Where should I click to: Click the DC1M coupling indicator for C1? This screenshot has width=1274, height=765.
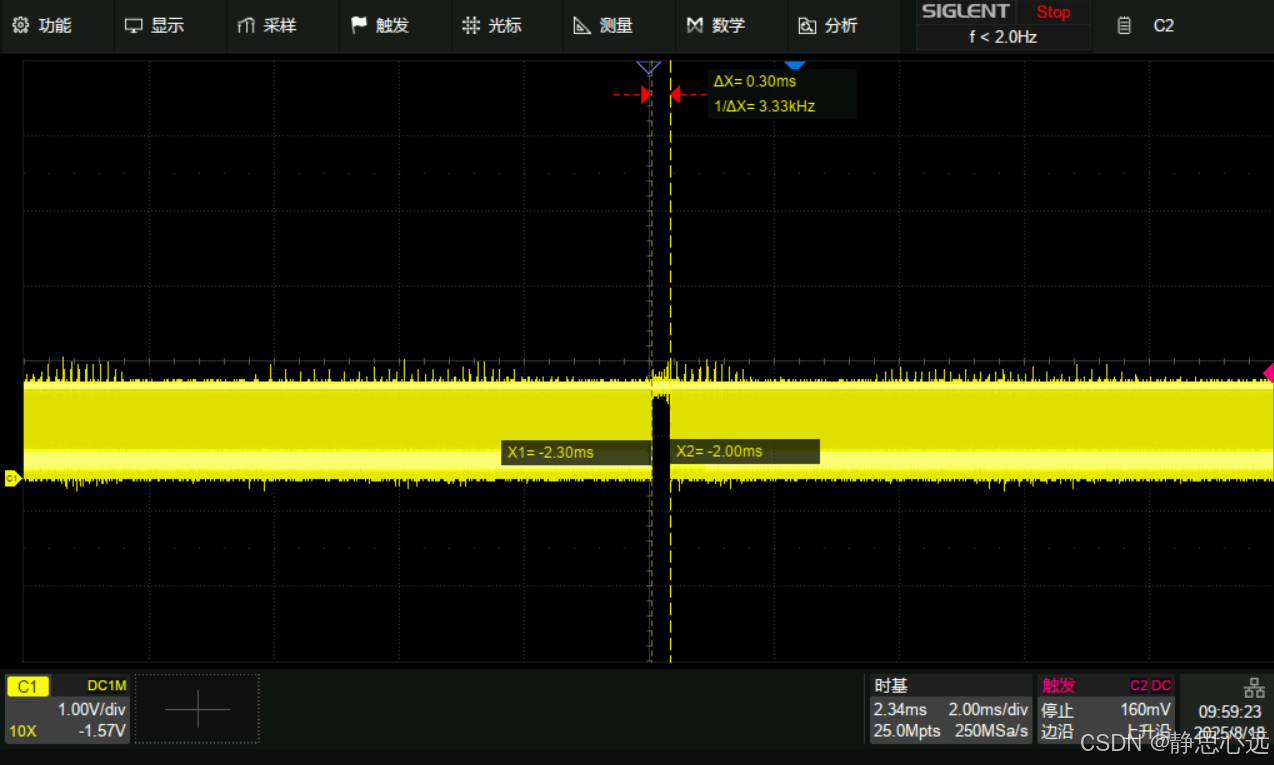[107, 686]
